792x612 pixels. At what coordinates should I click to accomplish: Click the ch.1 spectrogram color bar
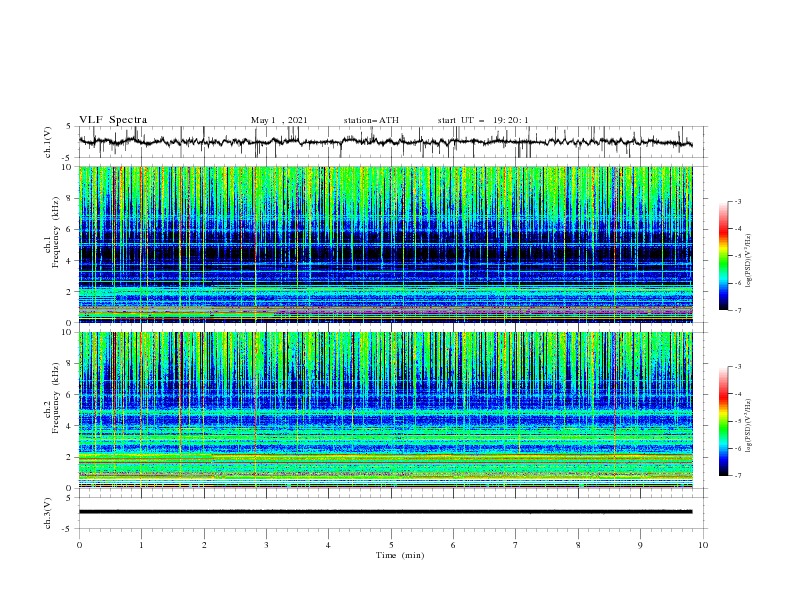723,256
